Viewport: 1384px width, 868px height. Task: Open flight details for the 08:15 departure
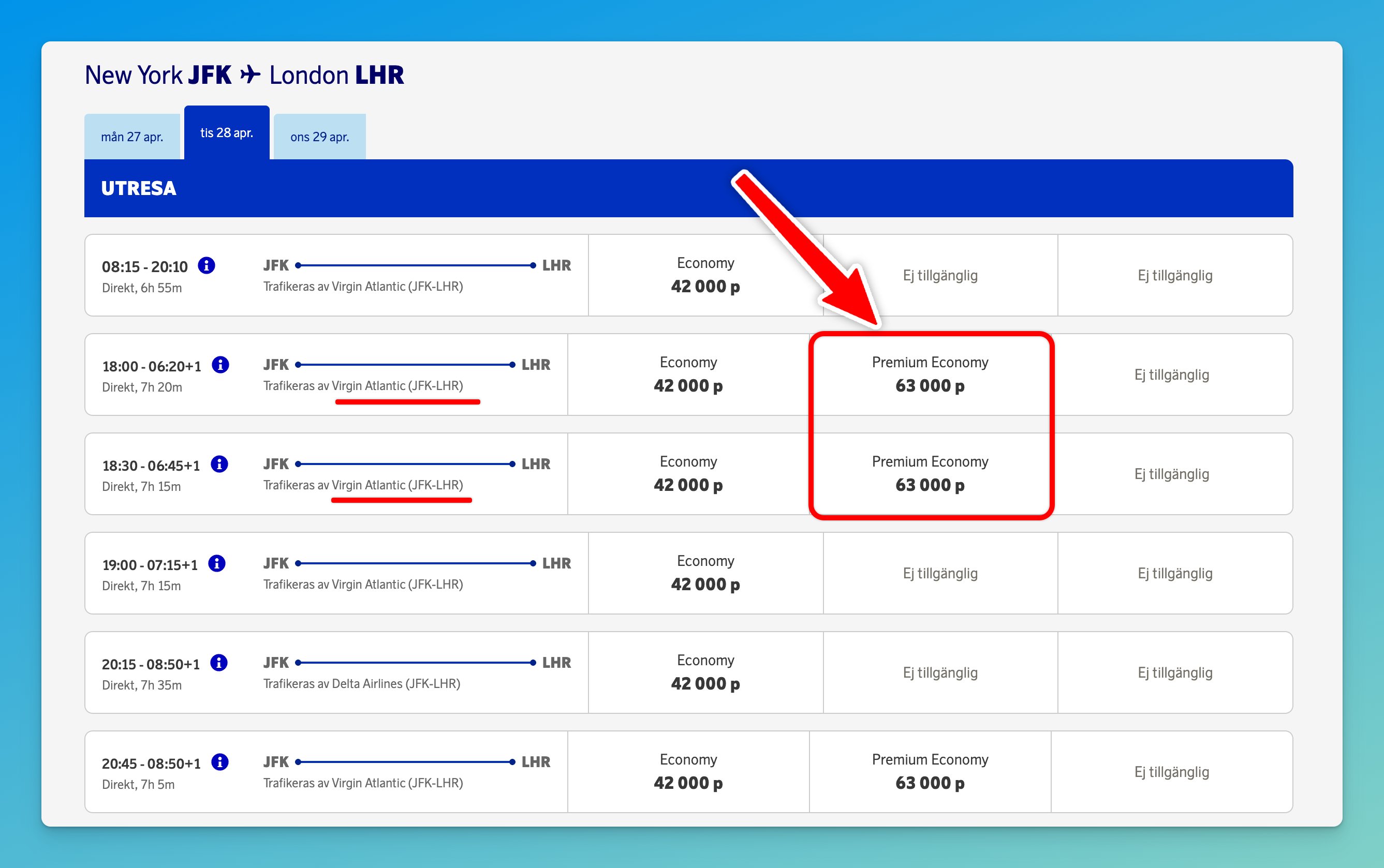(x=207, y=265)
